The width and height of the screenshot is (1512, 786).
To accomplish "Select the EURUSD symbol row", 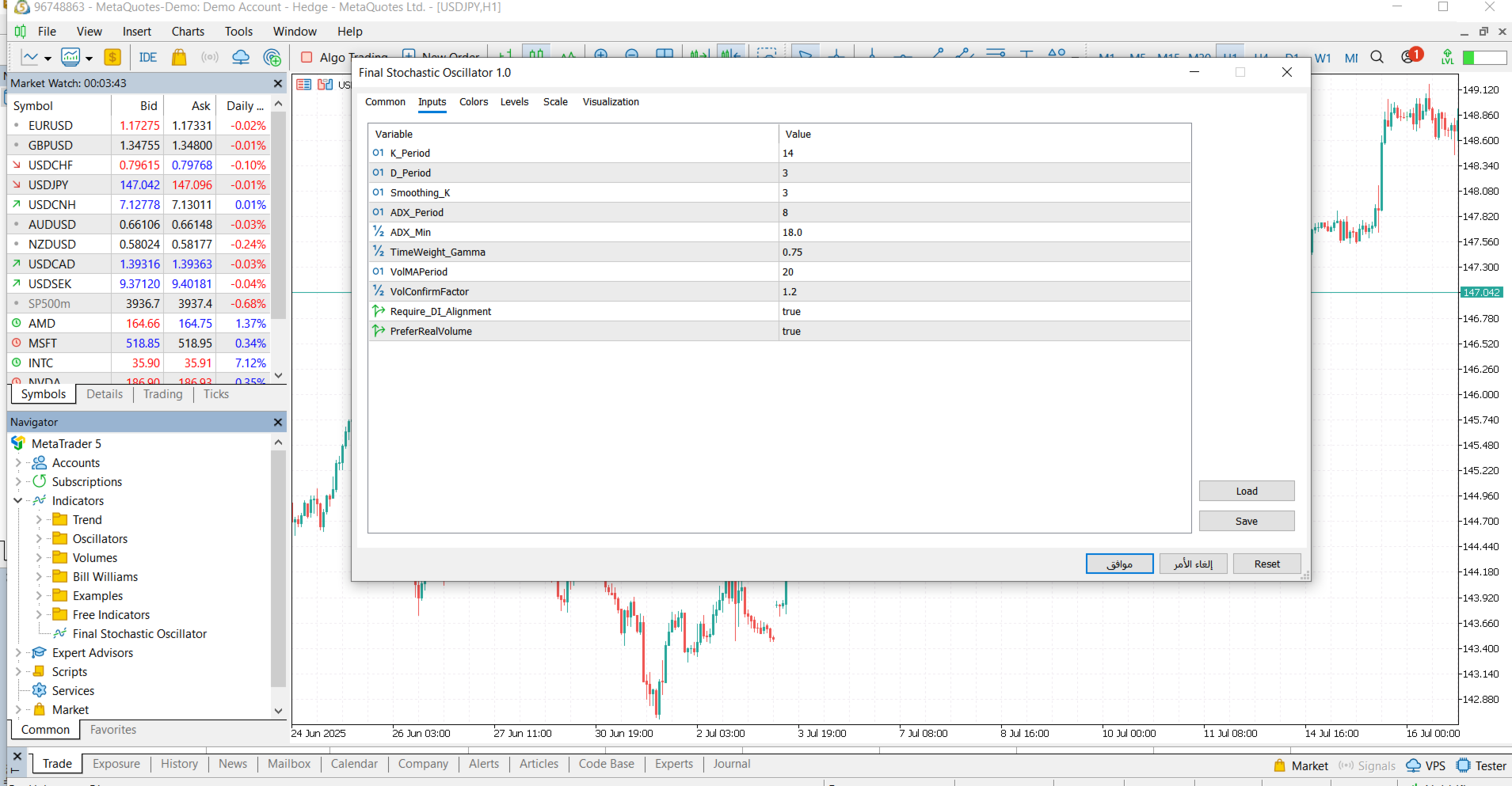I will (x=139, y=125).
